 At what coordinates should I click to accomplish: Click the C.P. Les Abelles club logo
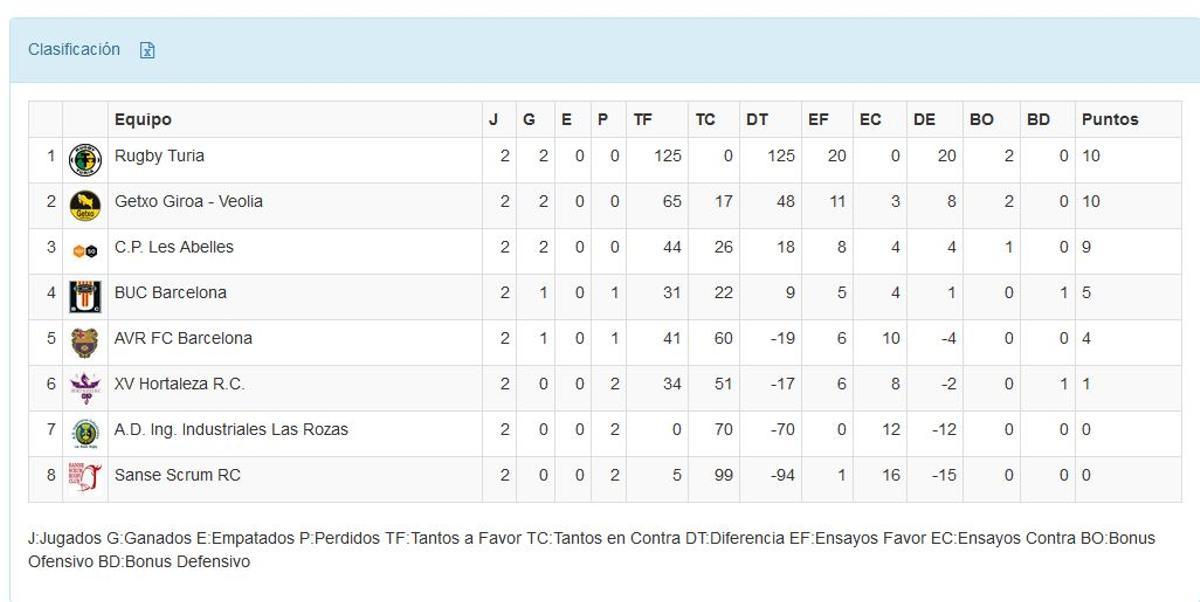click(83, 246)
